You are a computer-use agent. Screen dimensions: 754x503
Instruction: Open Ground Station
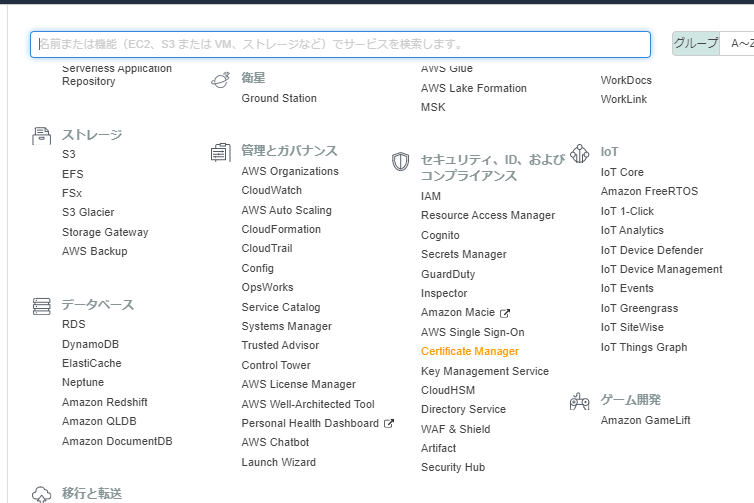(279, 99)
